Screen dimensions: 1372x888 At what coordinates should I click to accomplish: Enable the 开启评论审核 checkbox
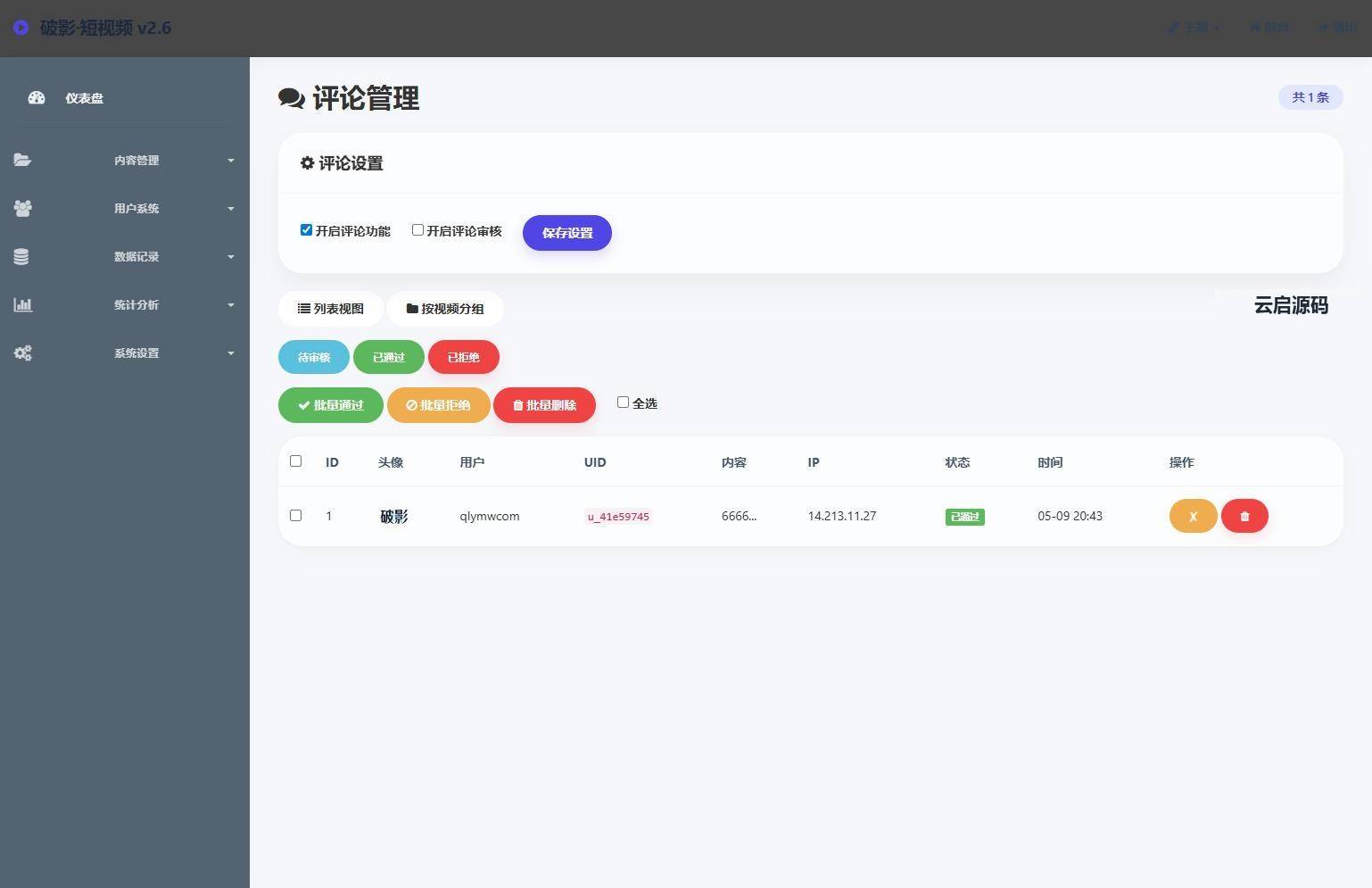click(x=417, y=230)
